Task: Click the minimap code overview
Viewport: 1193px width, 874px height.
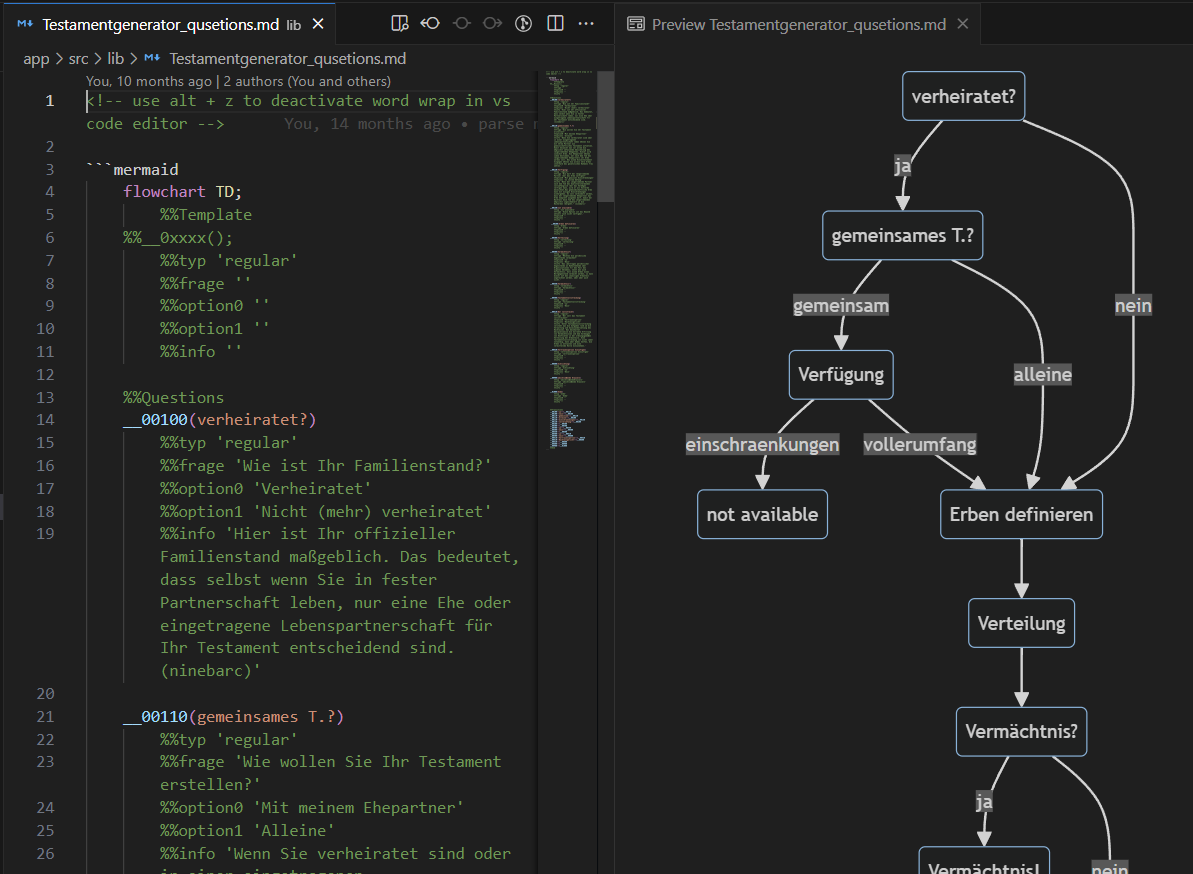Action: [x=570, y=250]
